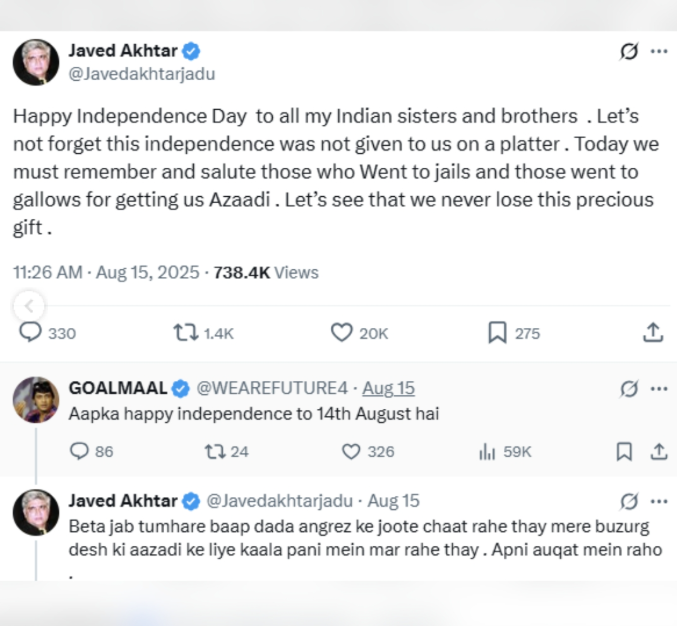Share GOALMAAL's reply
The width and height of the screenshot is (677, 626).
click(659, 452)
